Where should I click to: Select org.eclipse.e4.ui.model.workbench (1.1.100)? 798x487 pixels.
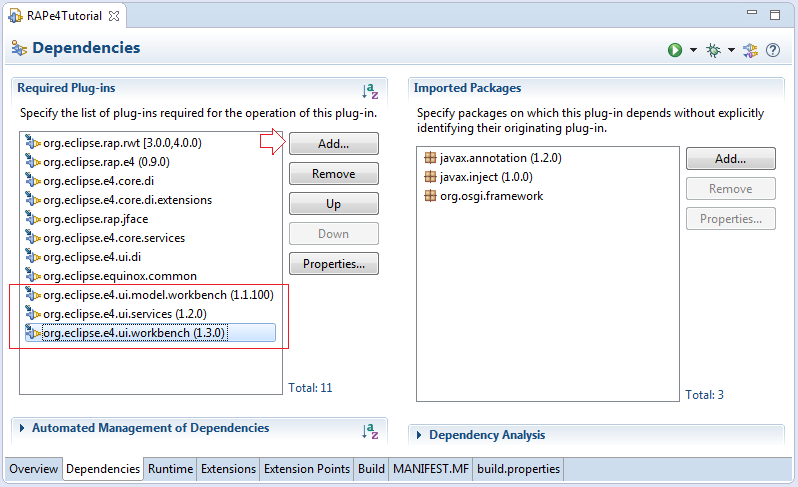tap(158, 295)
